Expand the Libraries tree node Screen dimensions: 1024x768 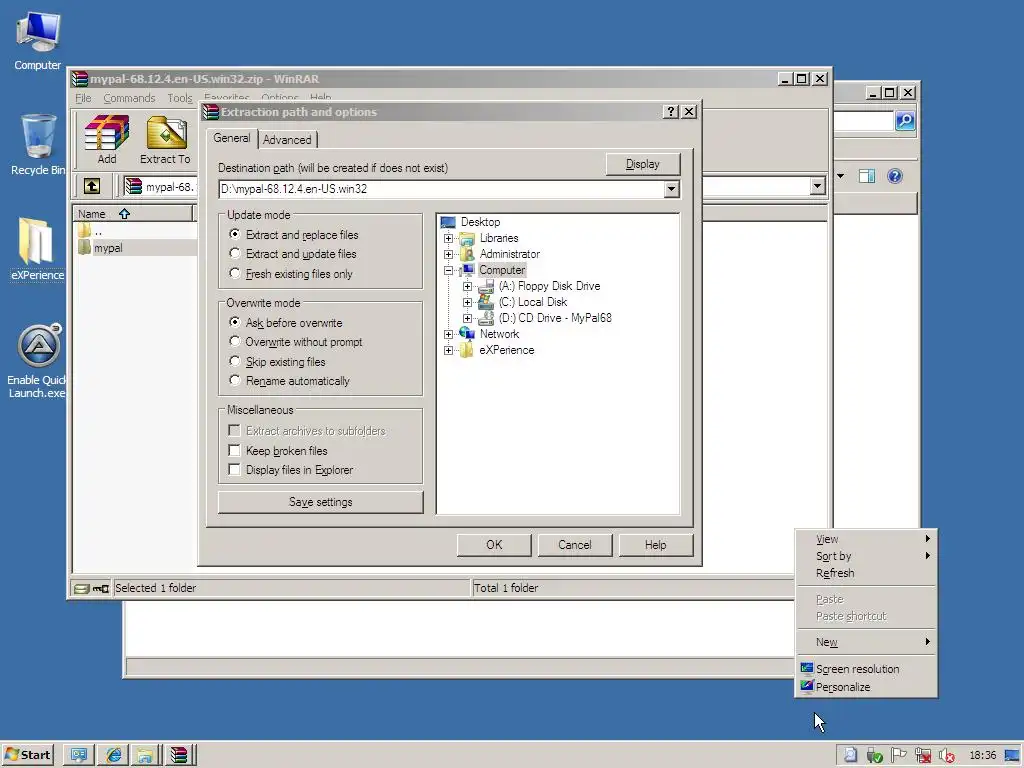click(x=449, y=238)
